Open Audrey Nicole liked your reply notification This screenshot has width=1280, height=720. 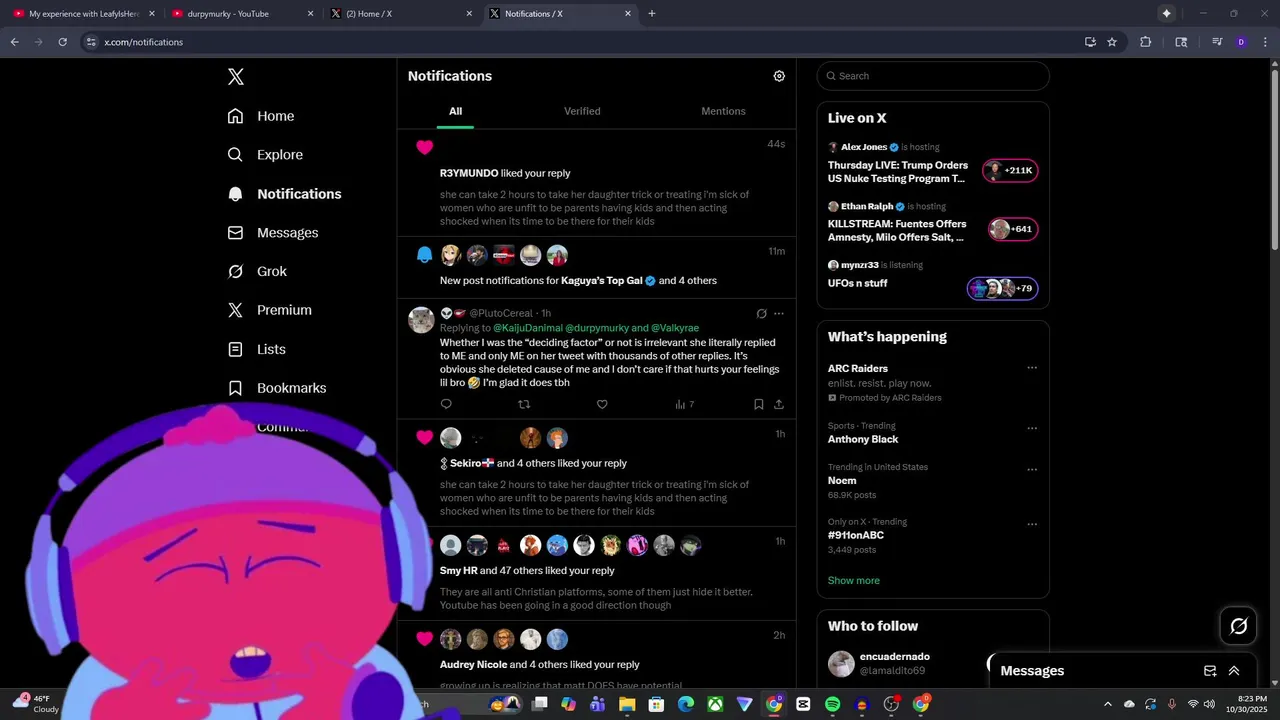(x=596, y=655)
